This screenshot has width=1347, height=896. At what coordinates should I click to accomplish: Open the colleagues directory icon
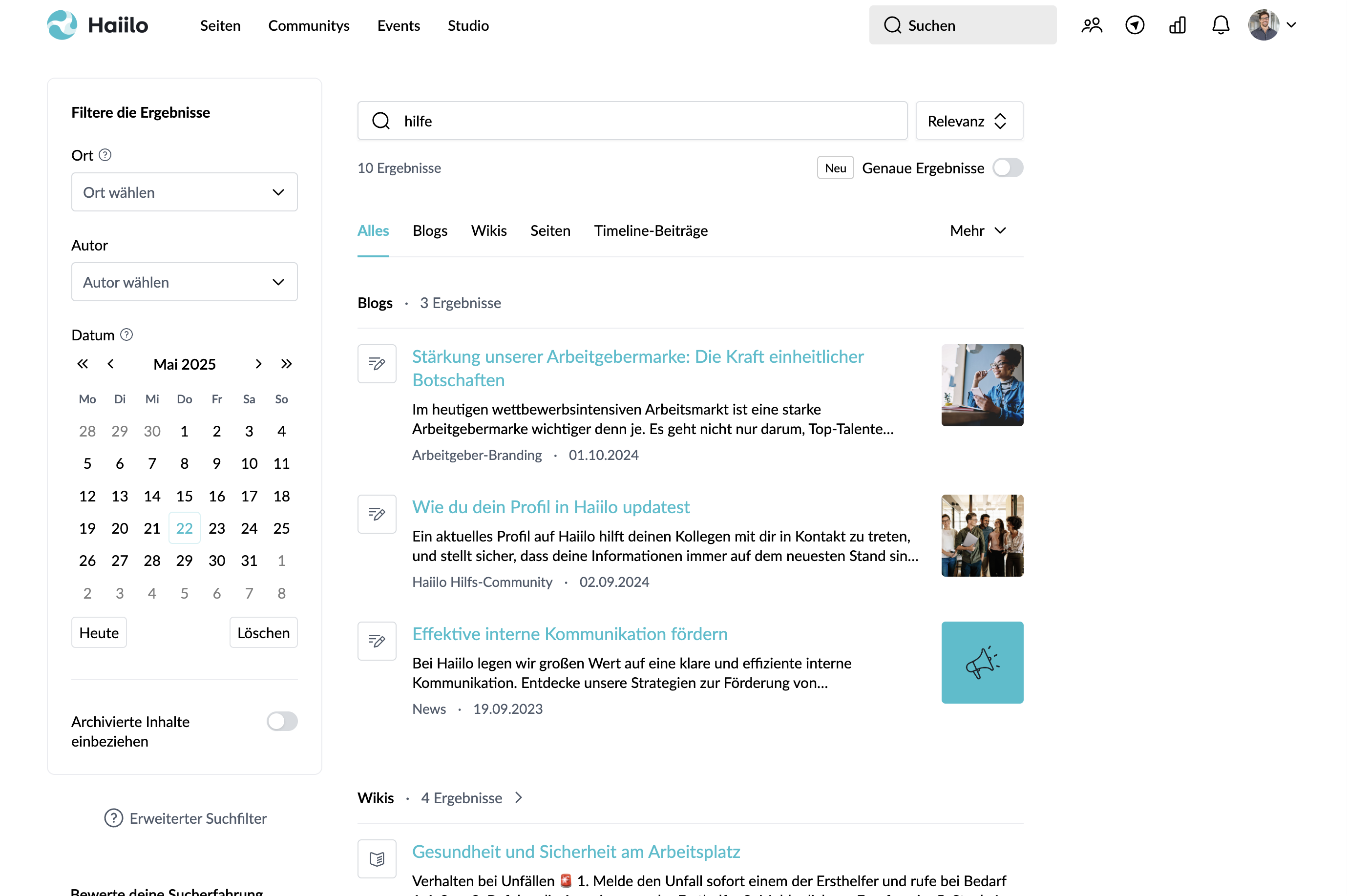point(1092,25)
